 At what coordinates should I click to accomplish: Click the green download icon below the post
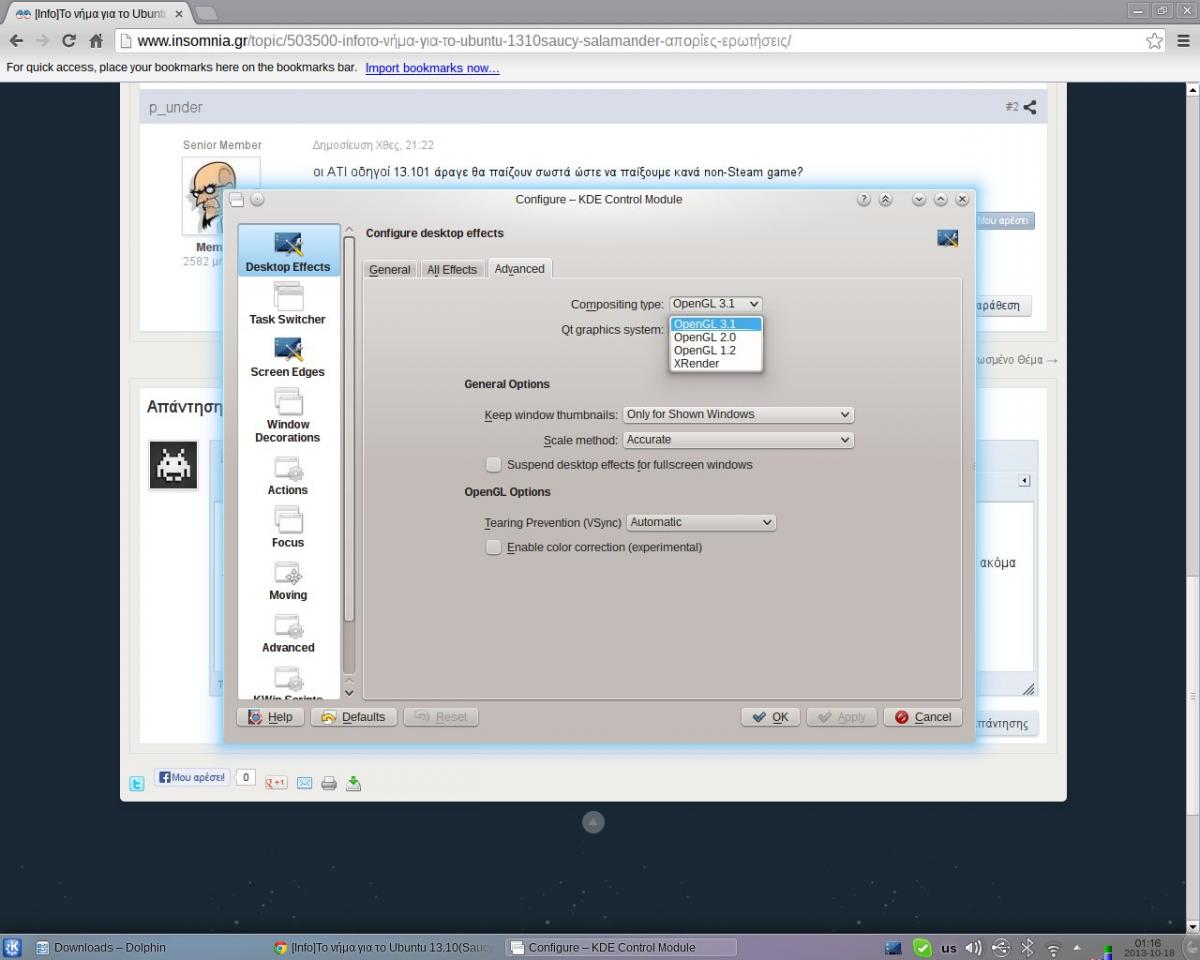tap(353, 783)
